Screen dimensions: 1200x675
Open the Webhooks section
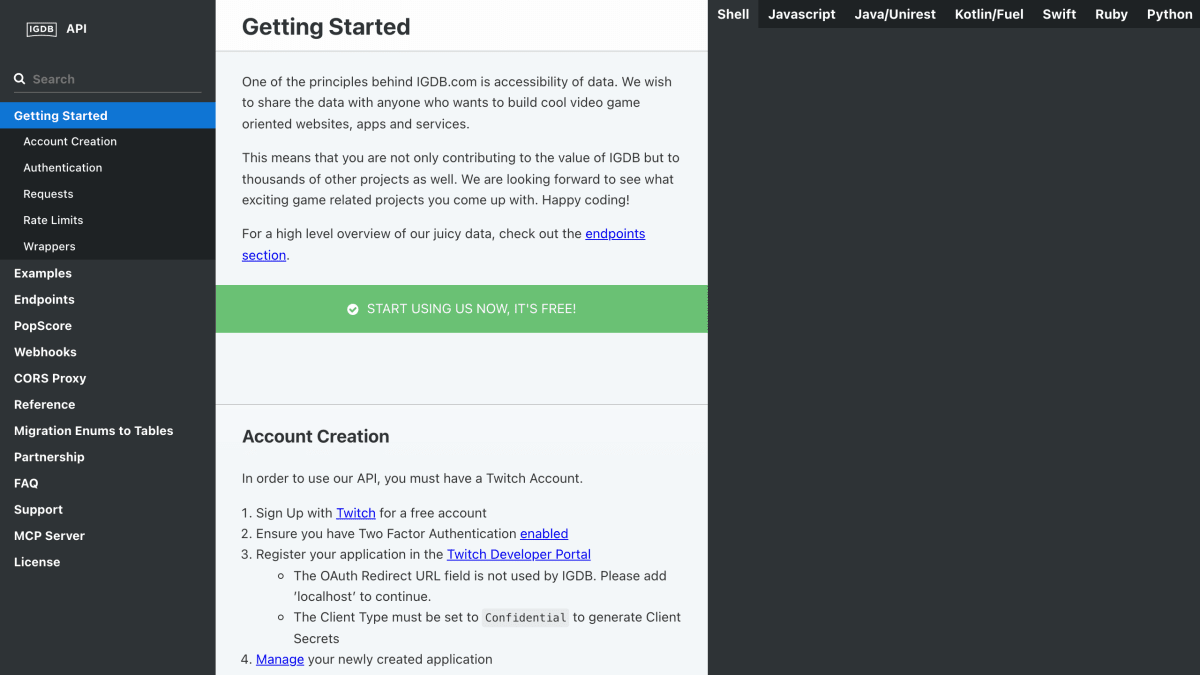pyautogui.click(x=107, y=352)
